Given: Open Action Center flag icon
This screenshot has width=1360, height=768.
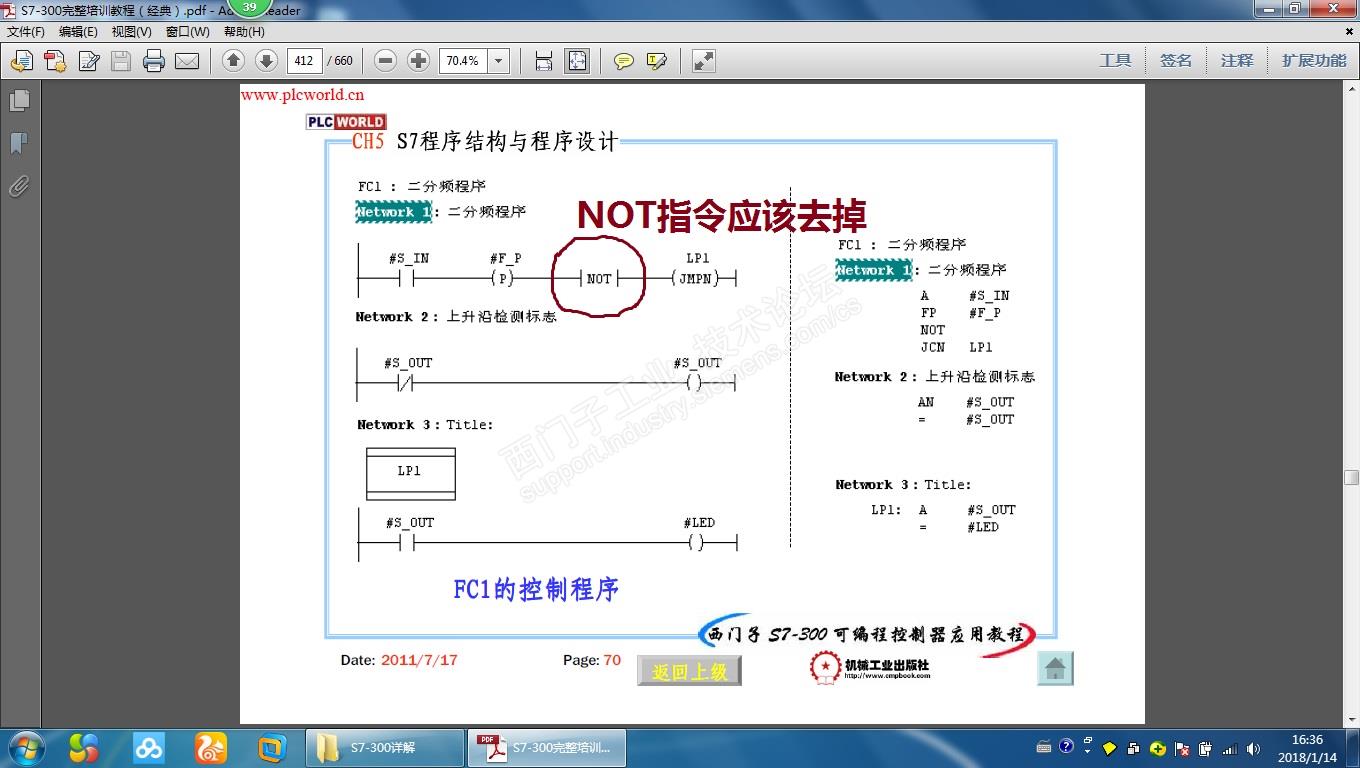Looking at the screenshot, I should pos(1181,748).
